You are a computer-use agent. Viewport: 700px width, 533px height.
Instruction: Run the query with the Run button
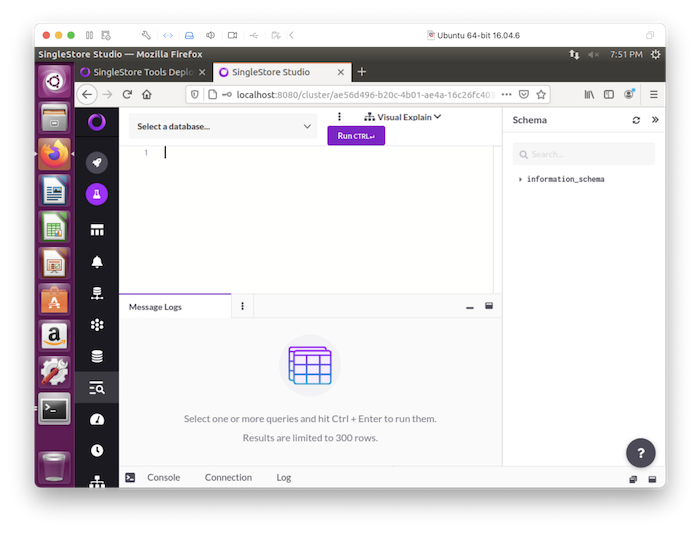click(356, 136)
